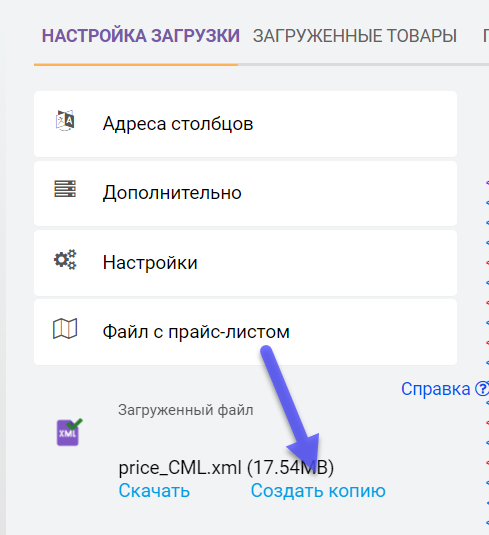
Task: Click the purple XML file icon
Action: coord(68,433)
